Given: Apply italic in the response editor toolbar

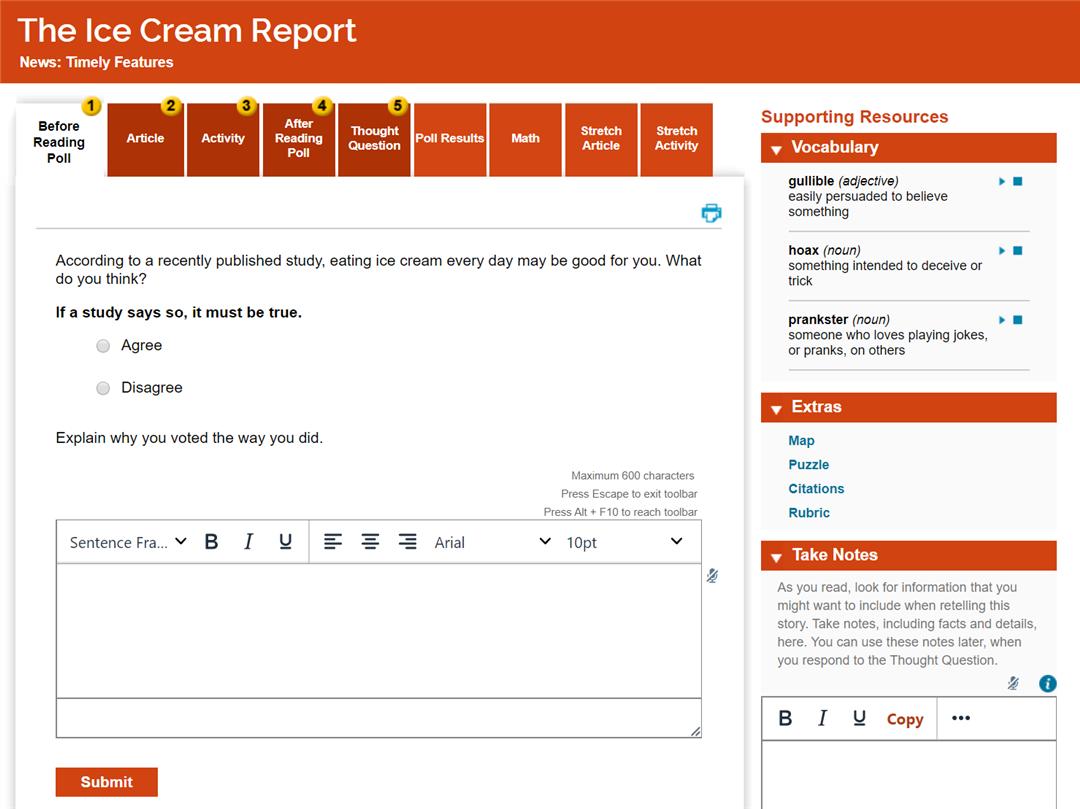Looking at the screenshot, I should coord(248,542).
